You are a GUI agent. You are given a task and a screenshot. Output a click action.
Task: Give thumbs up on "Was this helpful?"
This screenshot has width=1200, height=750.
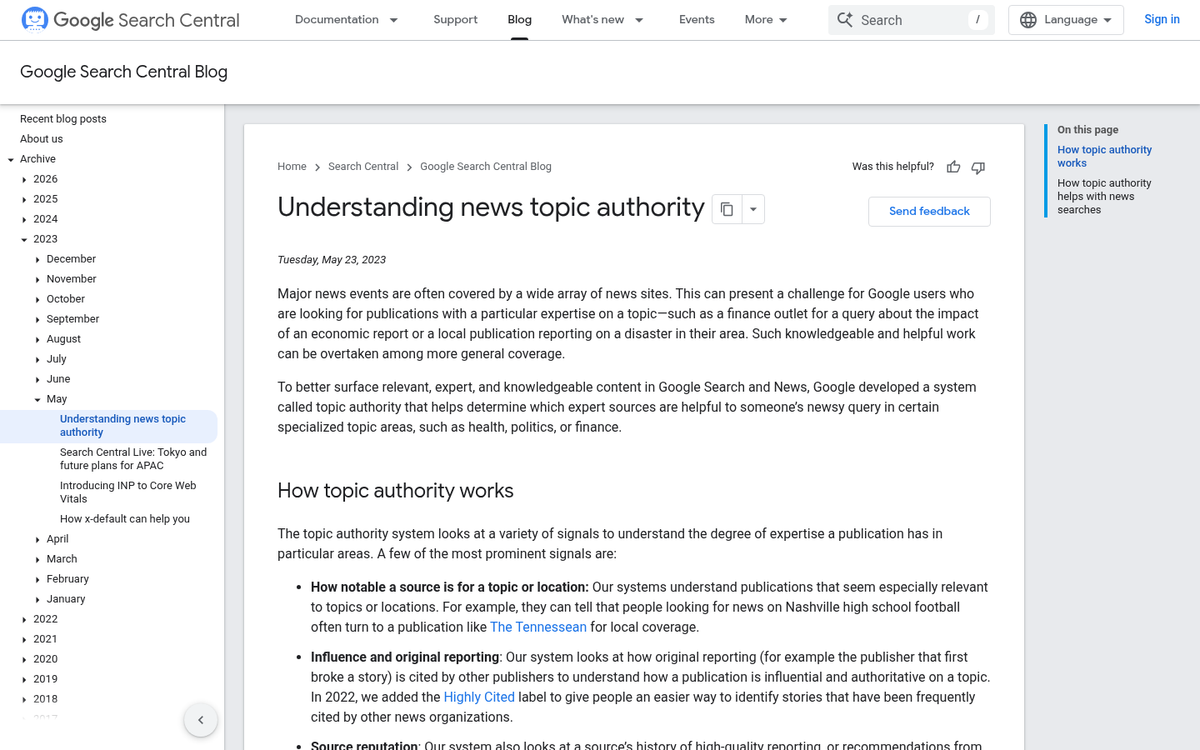point(953,167)
